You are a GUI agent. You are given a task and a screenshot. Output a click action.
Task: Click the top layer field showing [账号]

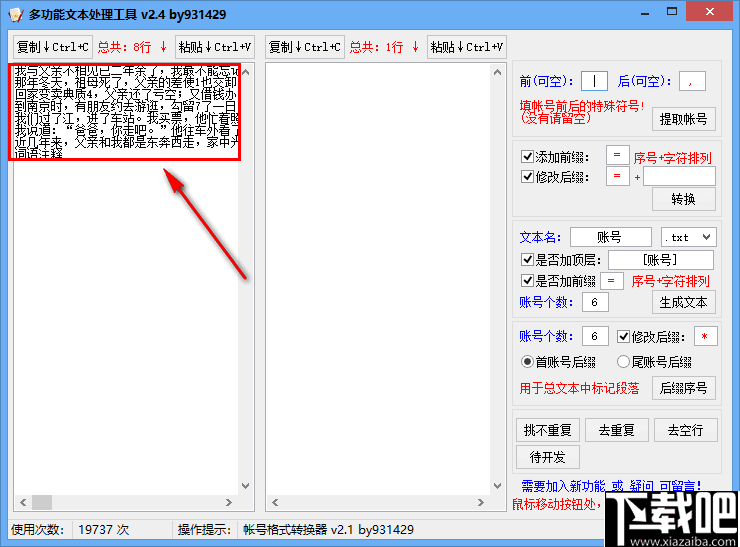click(x=661, y=260)
